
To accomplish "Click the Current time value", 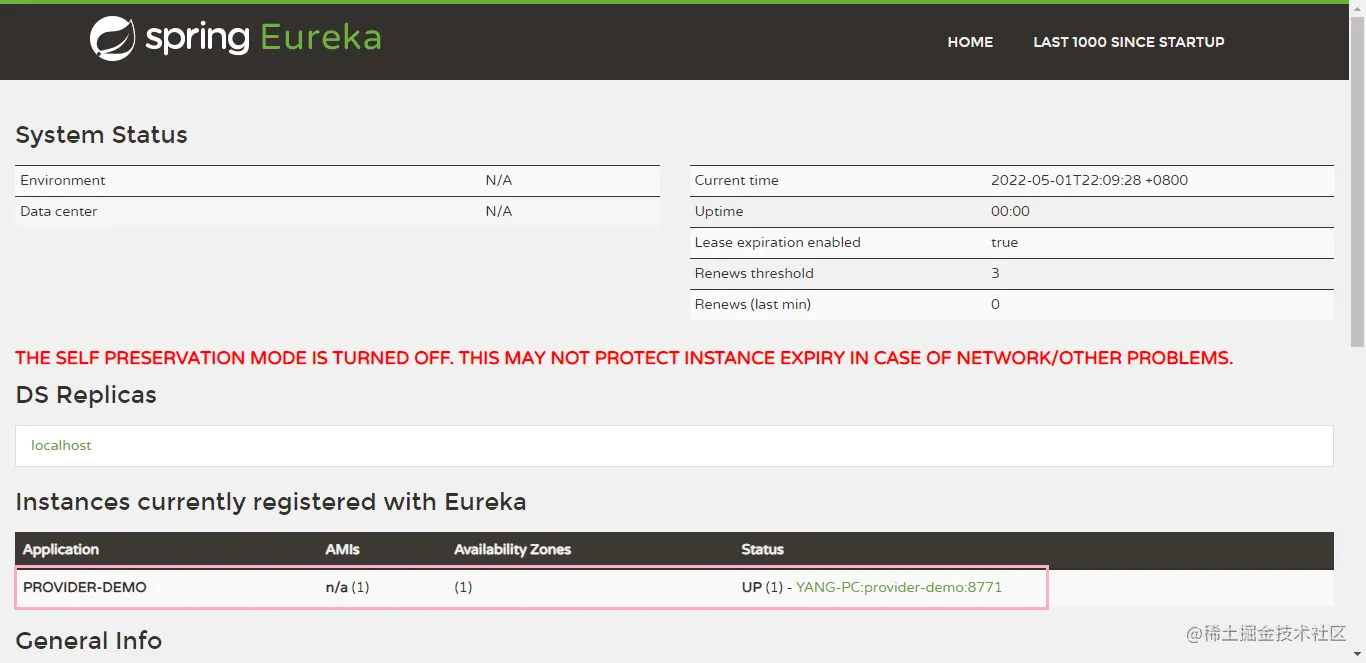I will click(x=1089, y=180).
